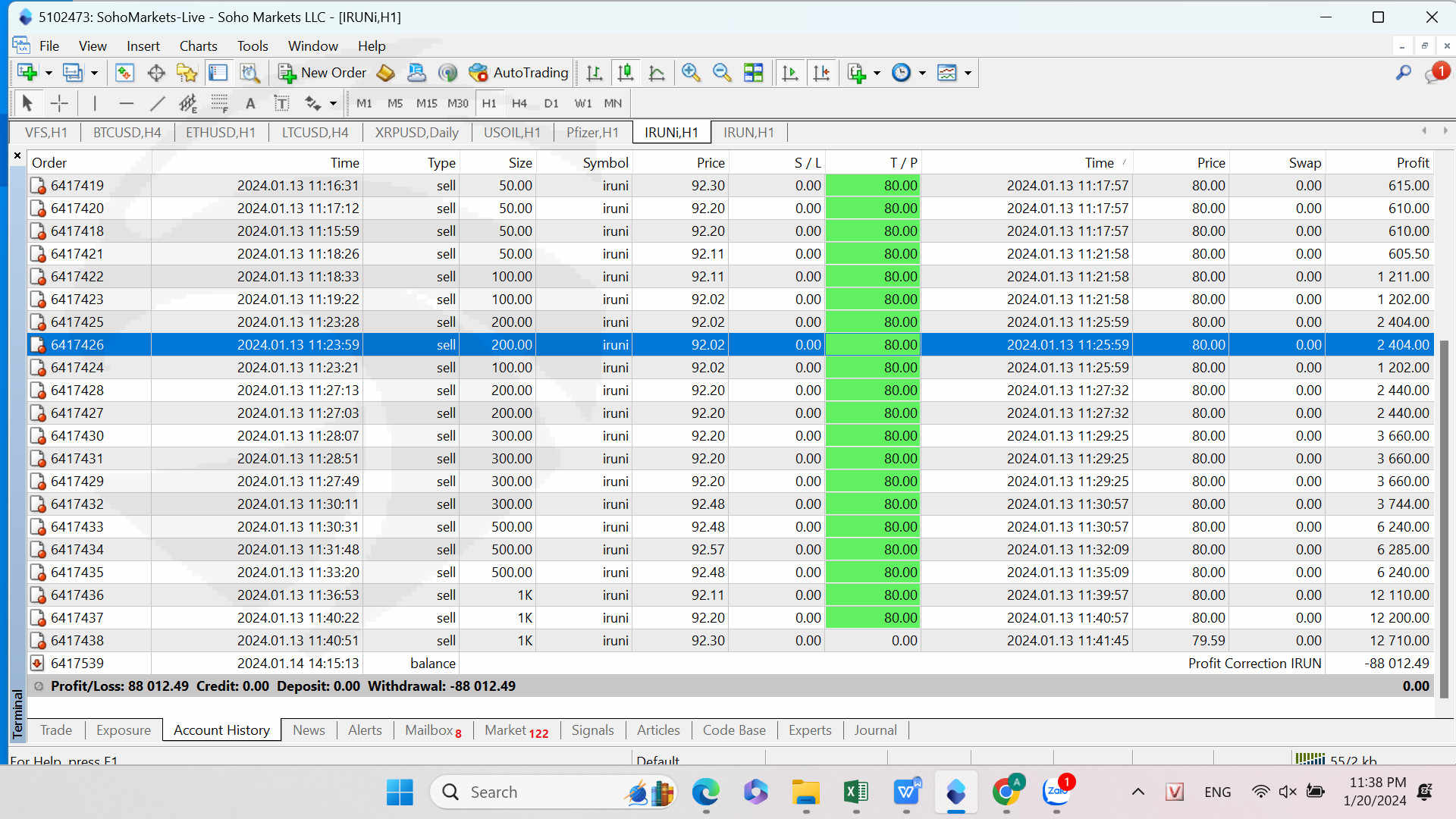Viewport: 1456px width, 819px height.
Task: Open the BTCUSD,H4 chart tab
Action: 127,133
